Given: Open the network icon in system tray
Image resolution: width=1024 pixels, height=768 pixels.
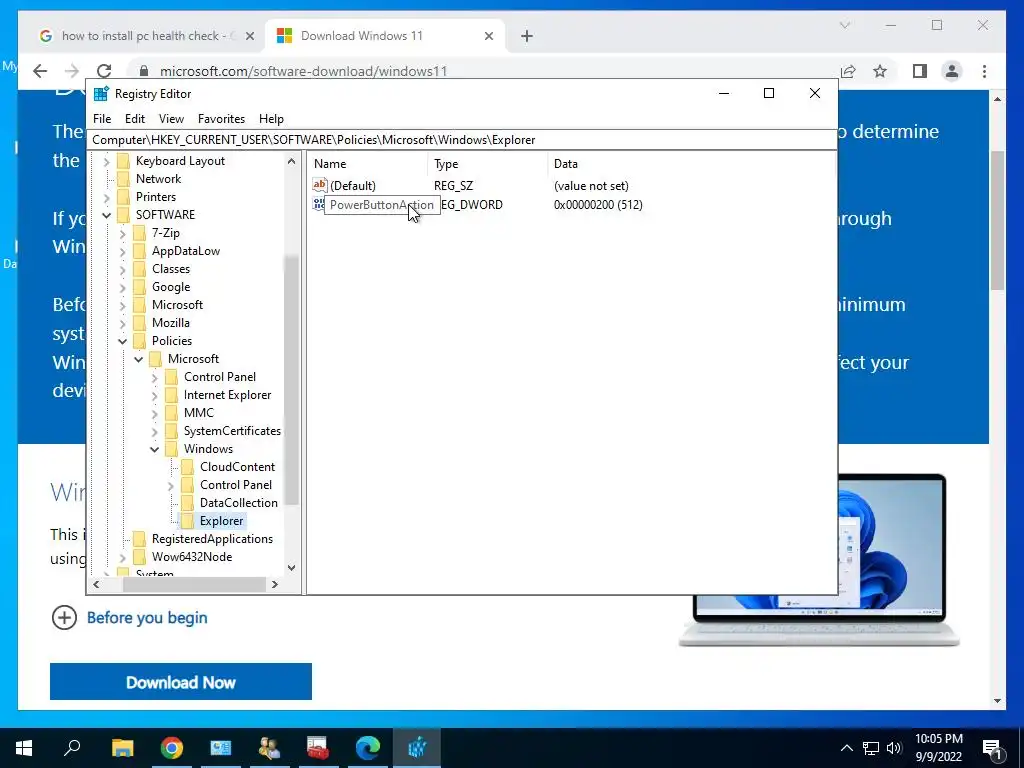Looking at the screenshot, I should pyautogui.click(x=871, y=748).
